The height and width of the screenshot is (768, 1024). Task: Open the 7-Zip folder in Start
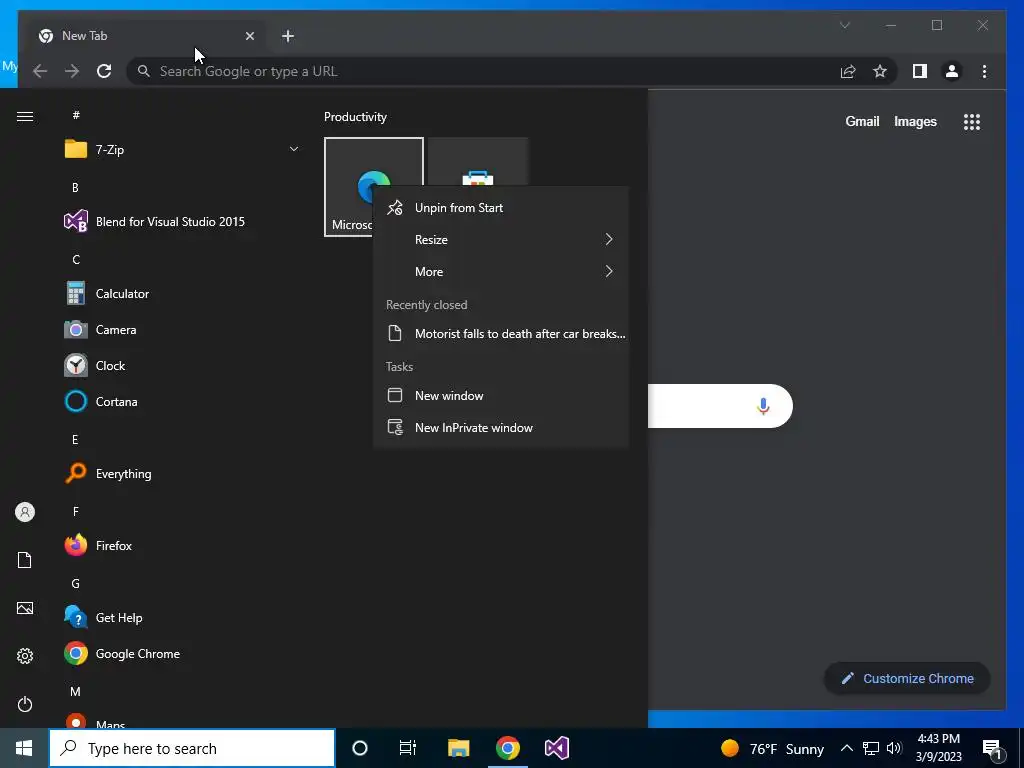pyautogui.click(x=181, y=150)
